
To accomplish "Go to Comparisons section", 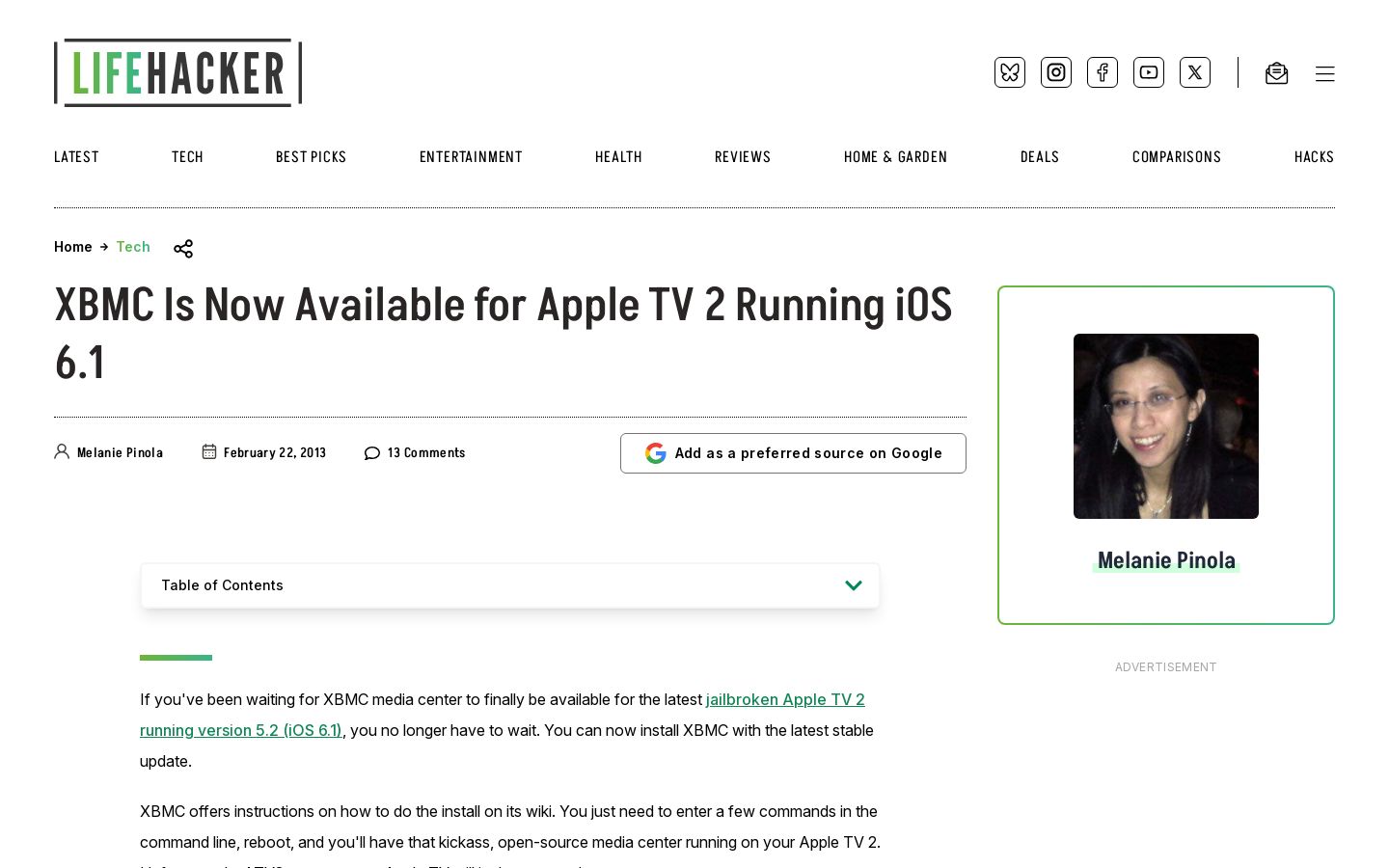I will (1177, 157).
